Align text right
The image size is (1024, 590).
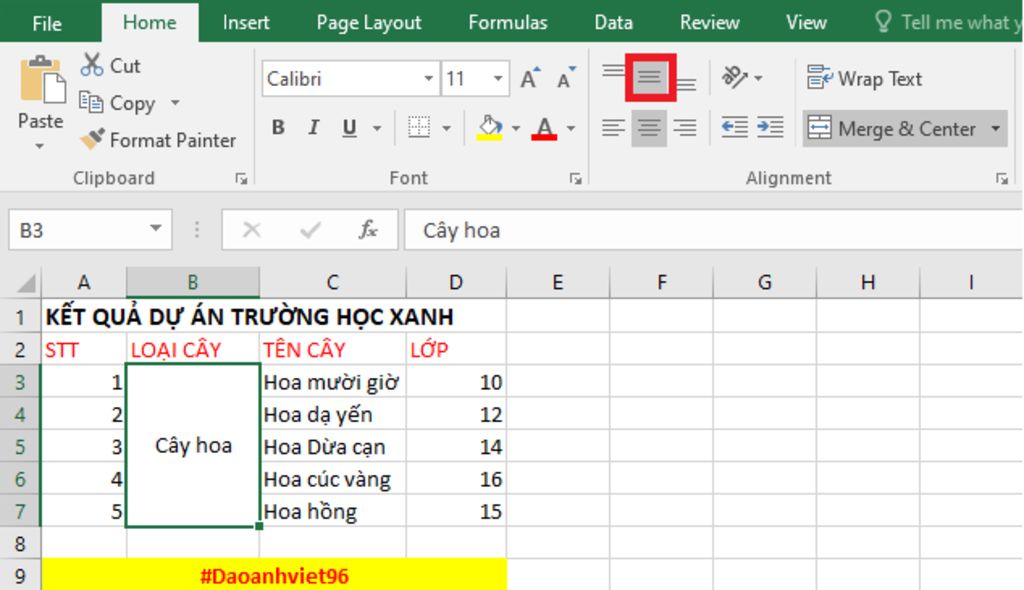tap(684, 127)
